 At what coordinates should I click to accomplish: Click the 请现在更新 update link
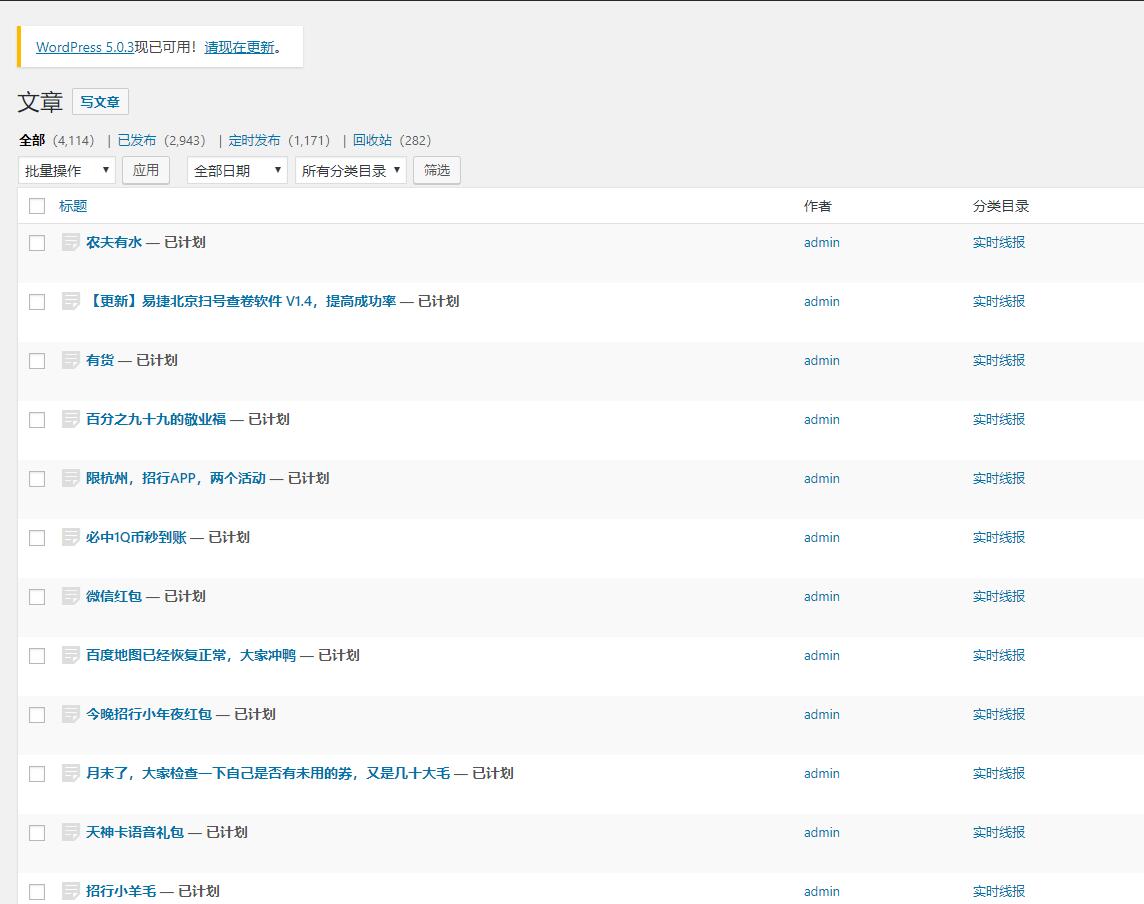point(239,47)
